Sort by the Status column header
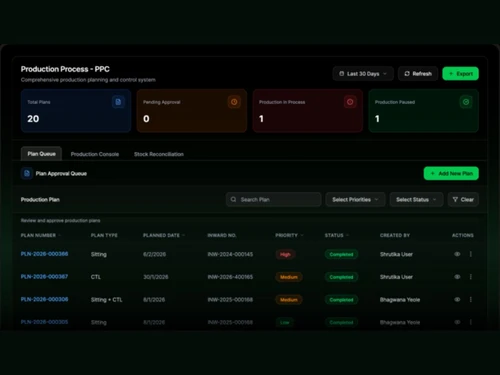Viewport: 500px width, 375px height. (337, 235)
